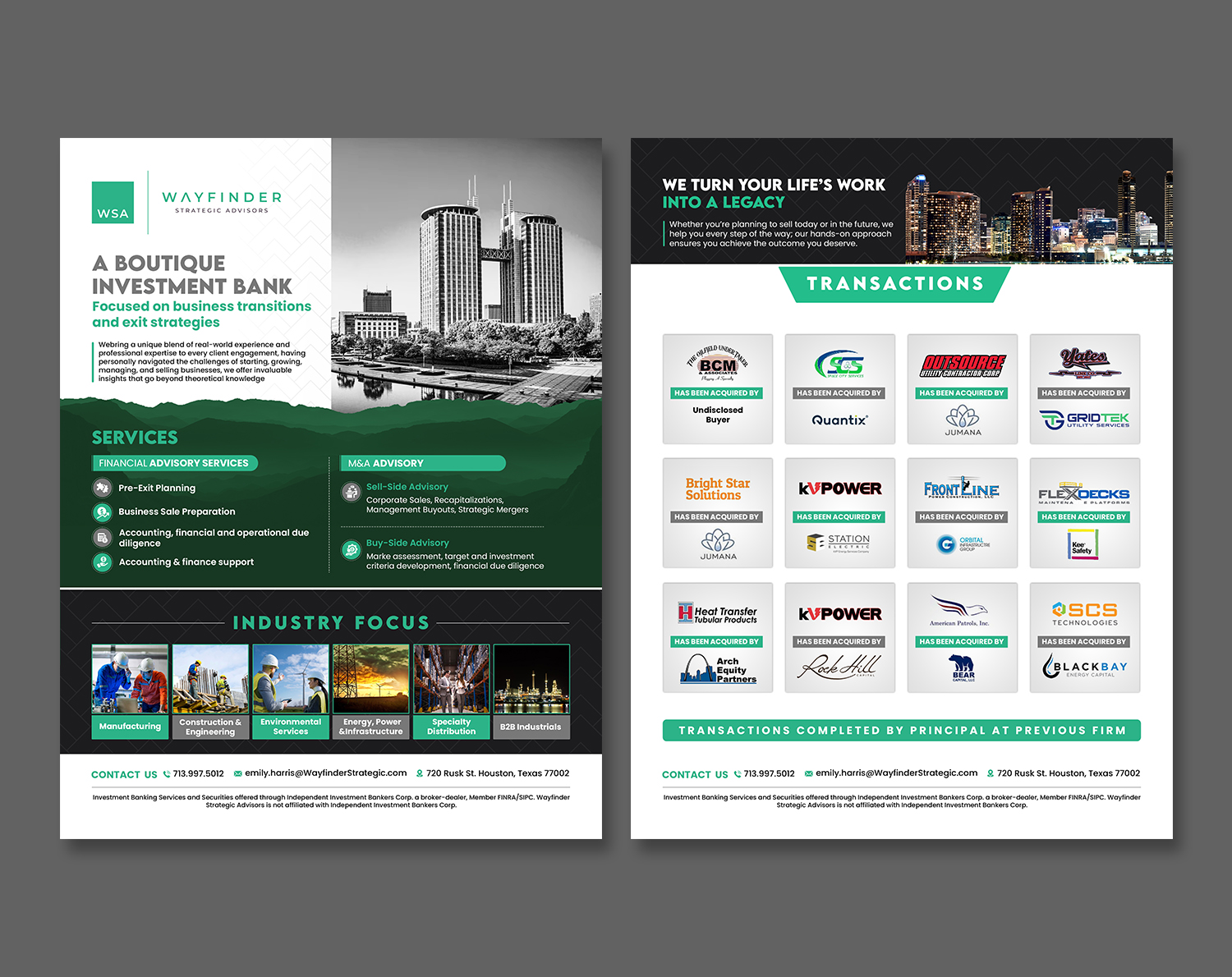Click 'WE TURN YOUR LIFE'S WORK' headline

[774, 185]
